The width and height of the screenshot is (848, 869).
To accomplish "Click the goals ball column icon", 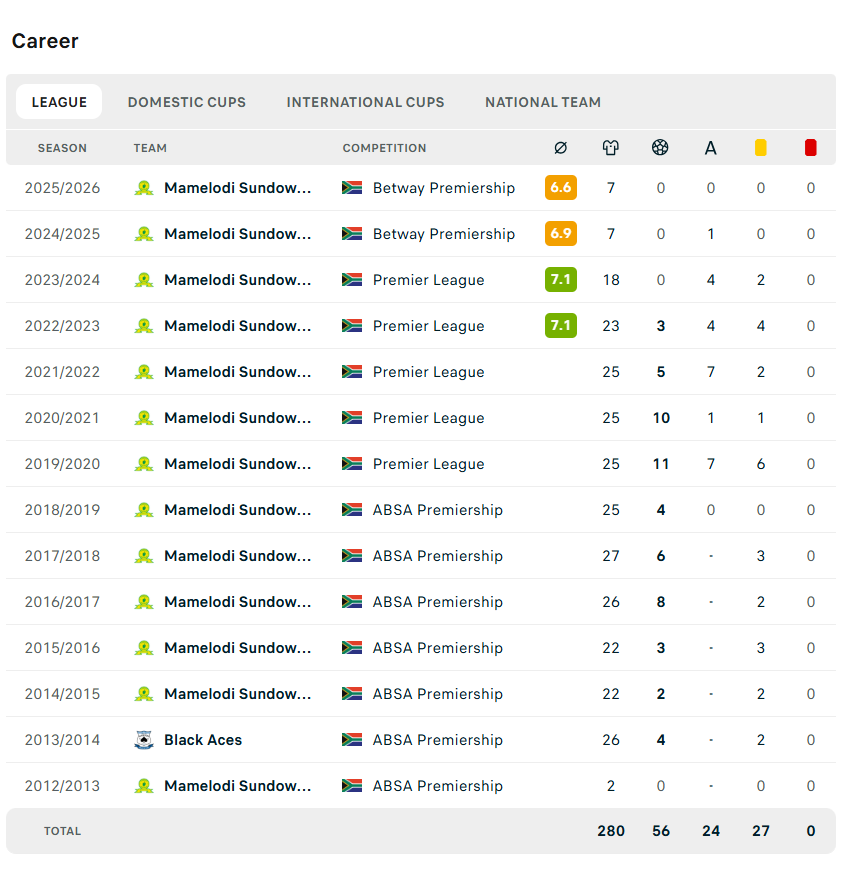I will pyautogui.click(x=660, y=147).
